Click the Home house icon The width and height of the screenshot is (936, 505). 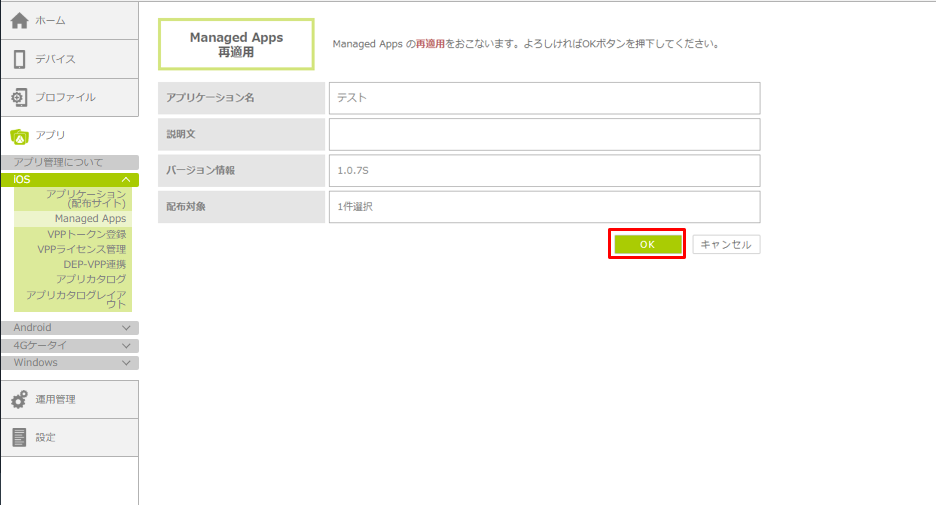[x=19, y=21]
